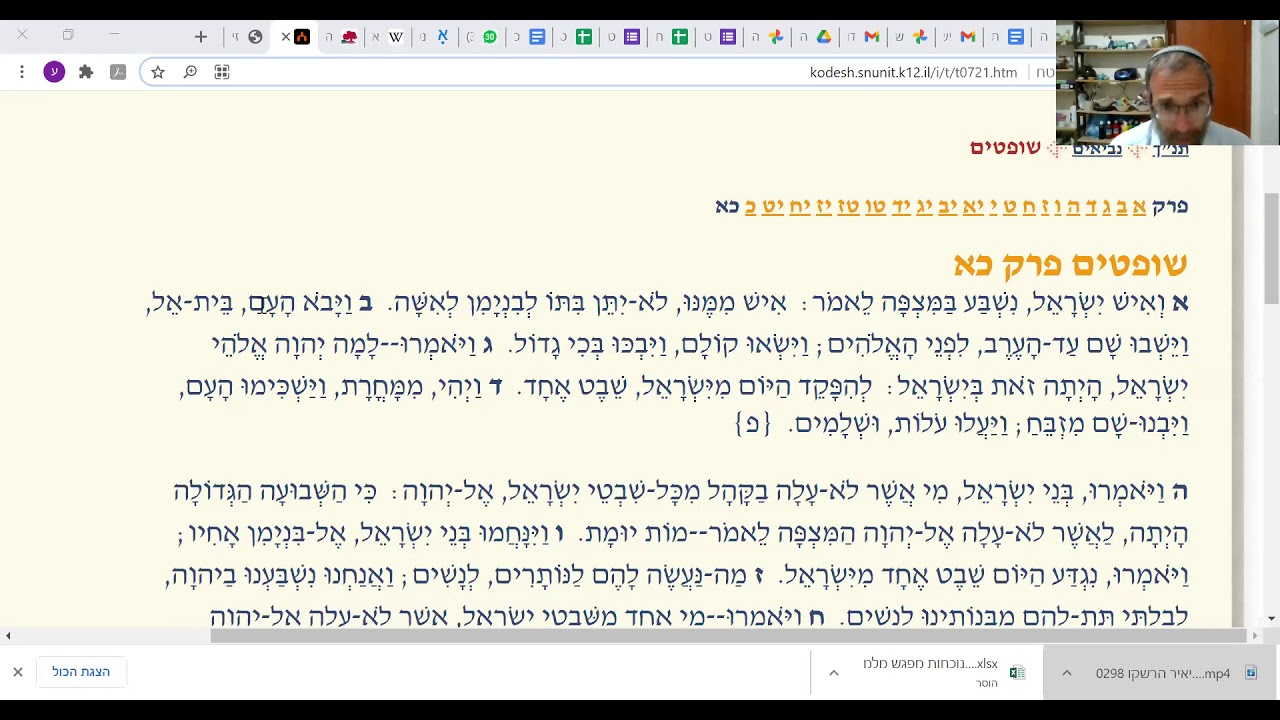Go to chapter כ in the chapter list
This screenshot has width=1280, height=720.
pyautogui.click(x=751, y=206)
